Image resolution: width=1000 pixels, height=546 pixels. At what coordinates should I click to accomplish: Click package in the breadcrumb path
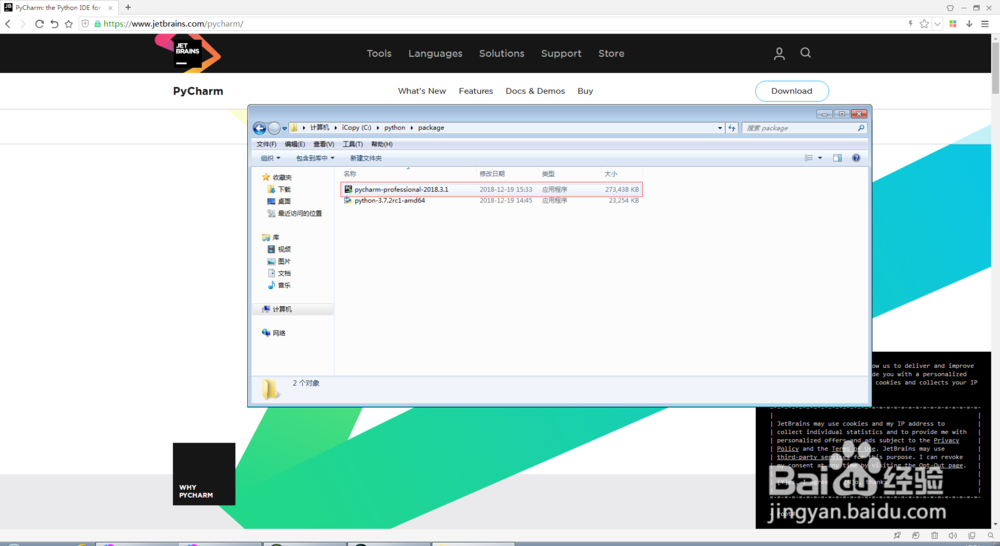pyautogui.click(x=431, y=128)
